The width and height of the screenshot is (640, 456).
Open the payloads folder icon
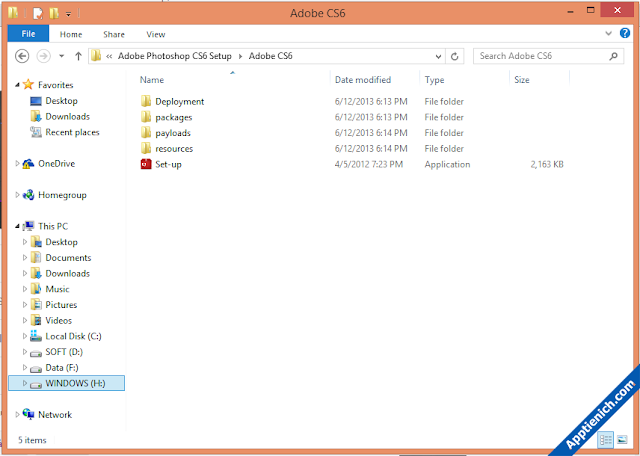click(x=146, y=133)
